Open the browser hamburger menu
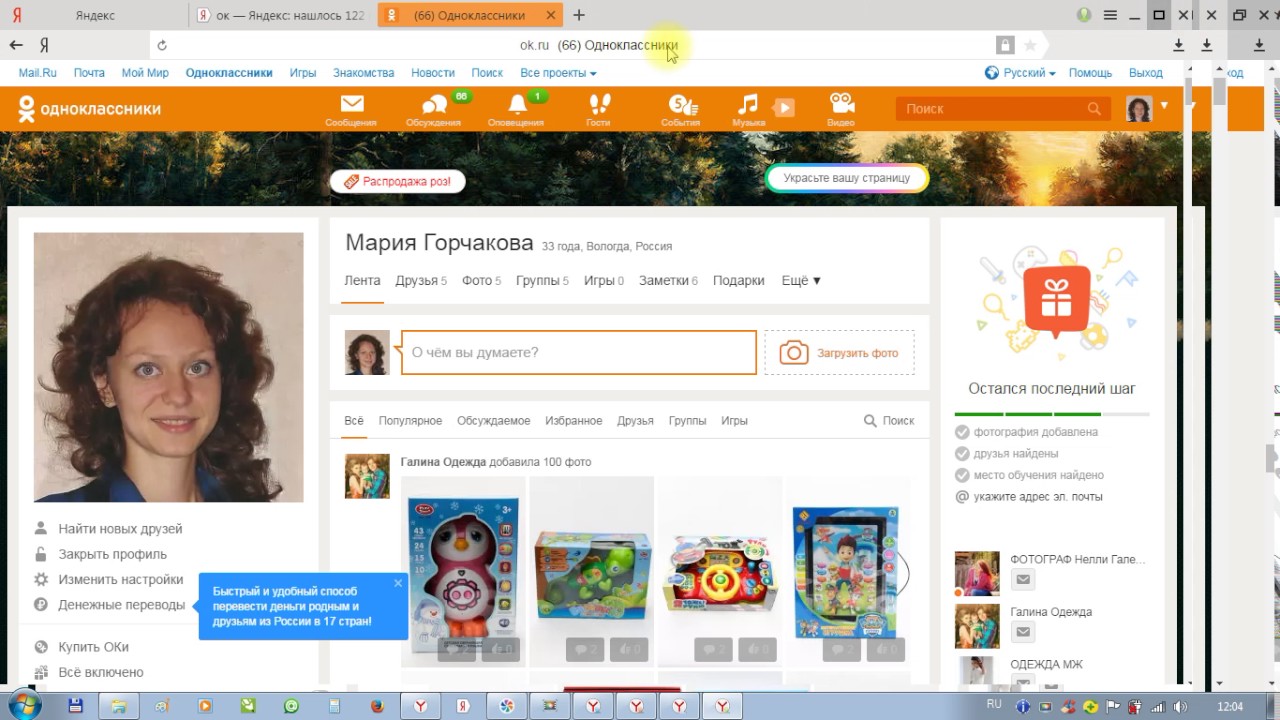The image size is (1280, 720). click(x=1110, y=15)
